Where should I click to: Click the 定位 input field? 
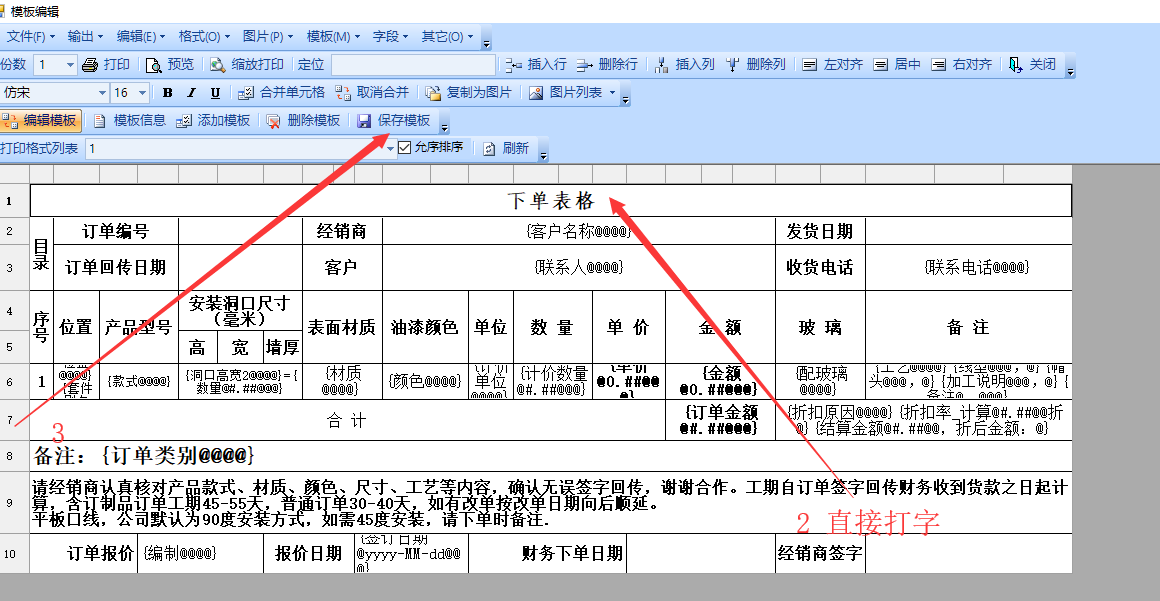tap(414, 64)
